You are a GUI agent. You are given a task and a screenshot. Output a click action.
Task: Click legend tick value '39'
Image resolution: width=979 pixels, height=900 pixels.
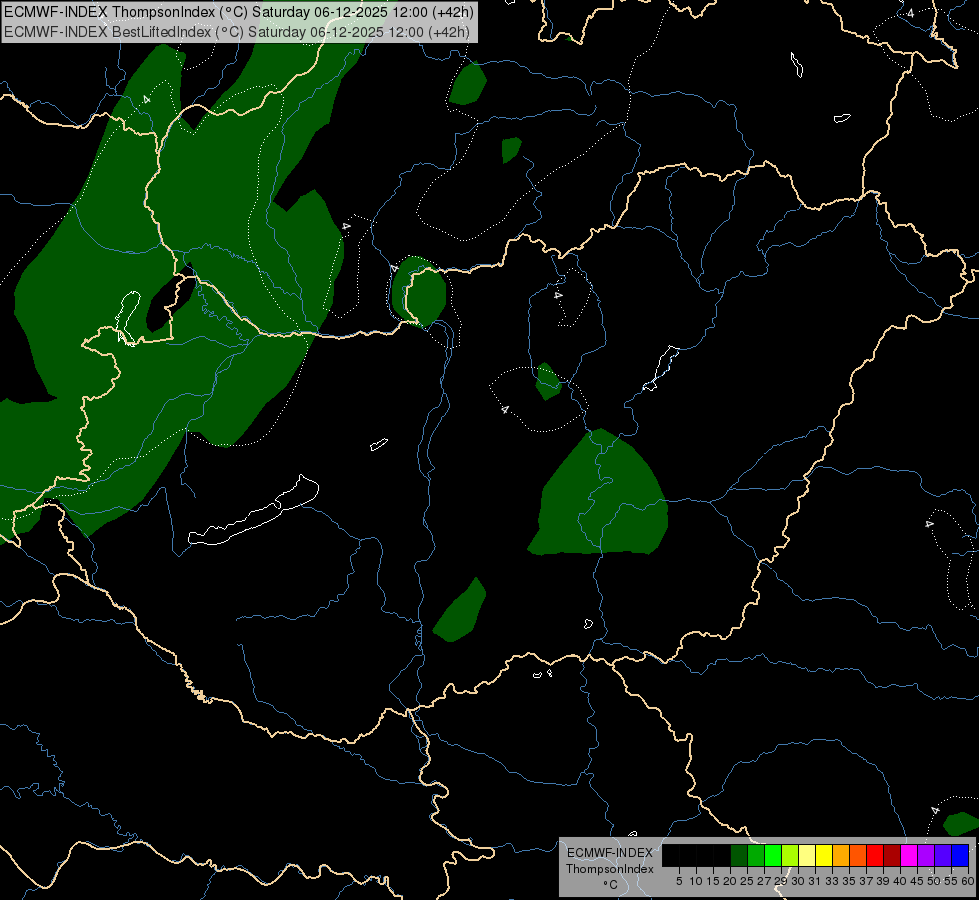tap(883, 881)
